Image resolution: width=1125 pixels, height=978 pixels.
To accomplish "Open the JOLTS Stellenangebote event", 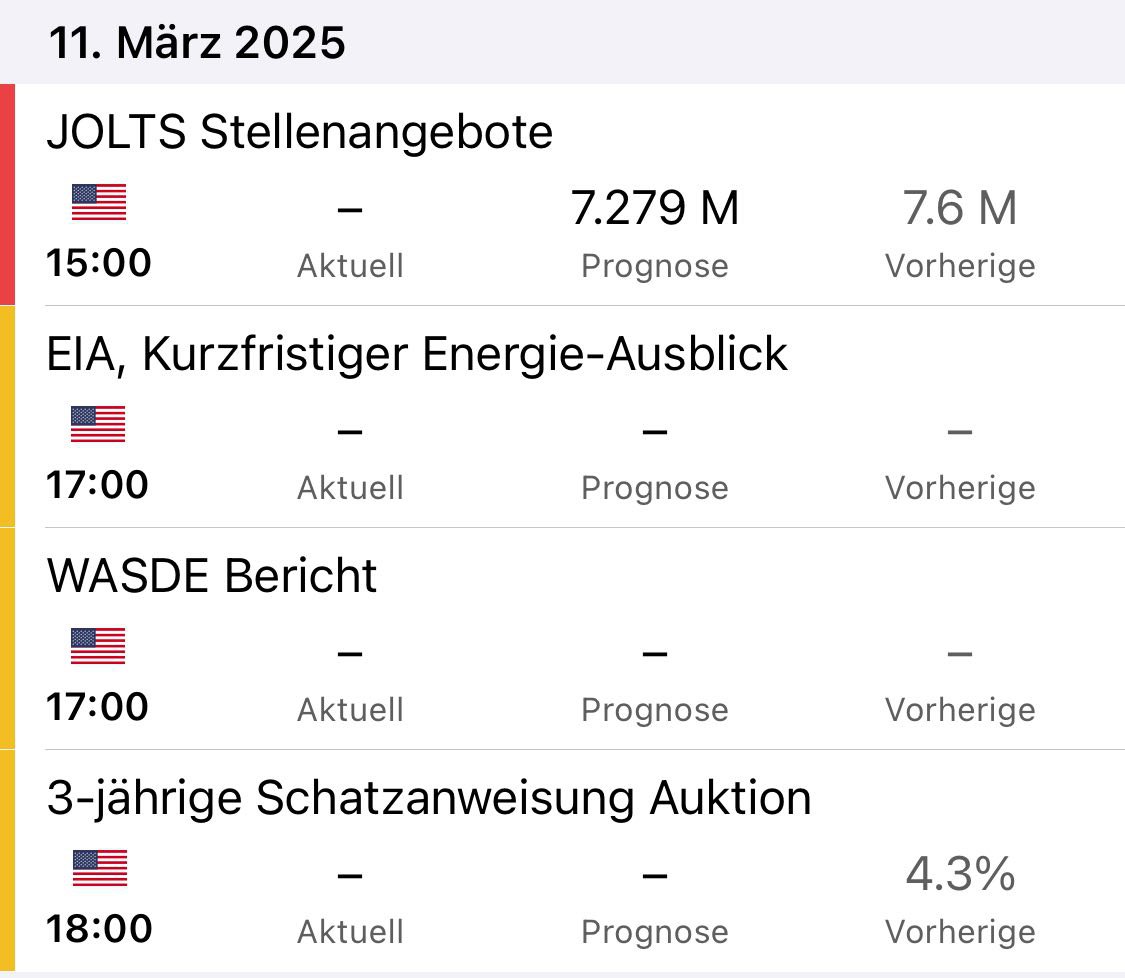I will [299, 132].
